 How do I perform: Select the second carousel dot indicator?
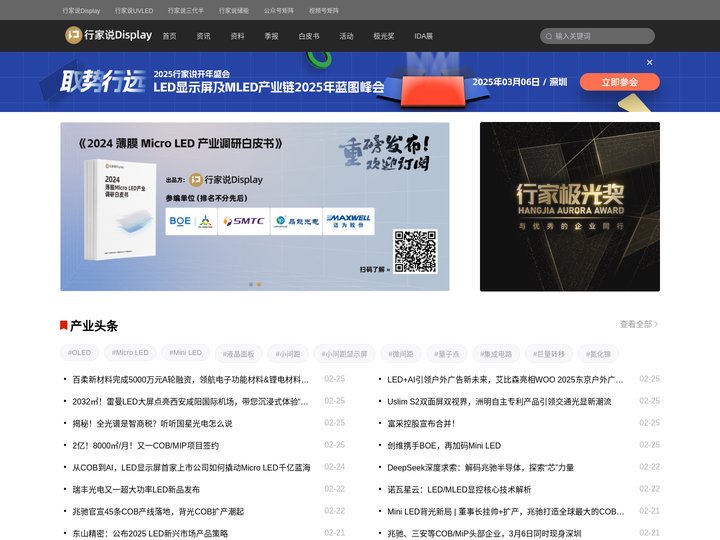[259, 285]
